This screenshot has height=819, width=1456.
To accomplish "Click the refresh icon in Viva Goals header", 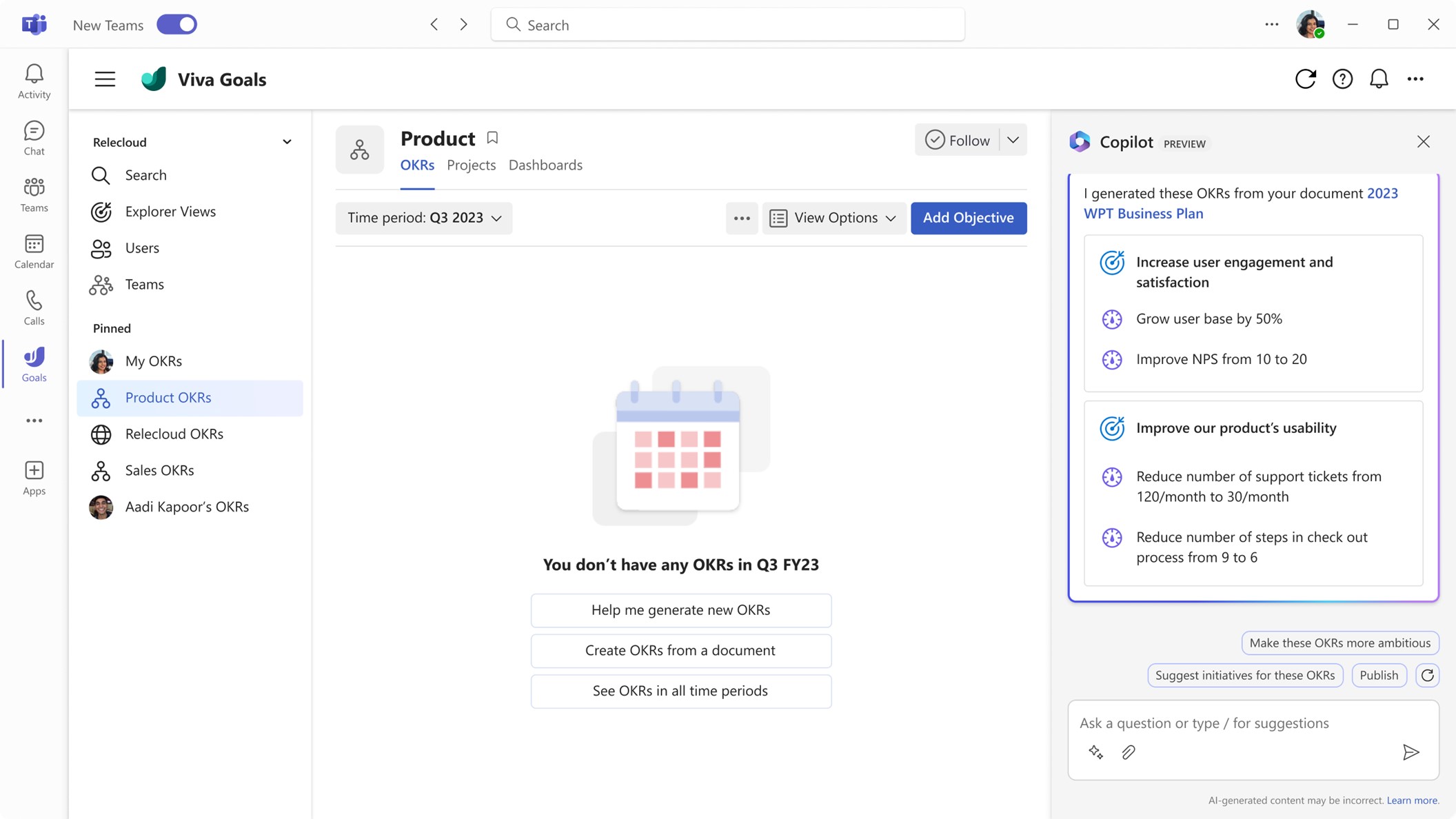I will pos(1306,79).
